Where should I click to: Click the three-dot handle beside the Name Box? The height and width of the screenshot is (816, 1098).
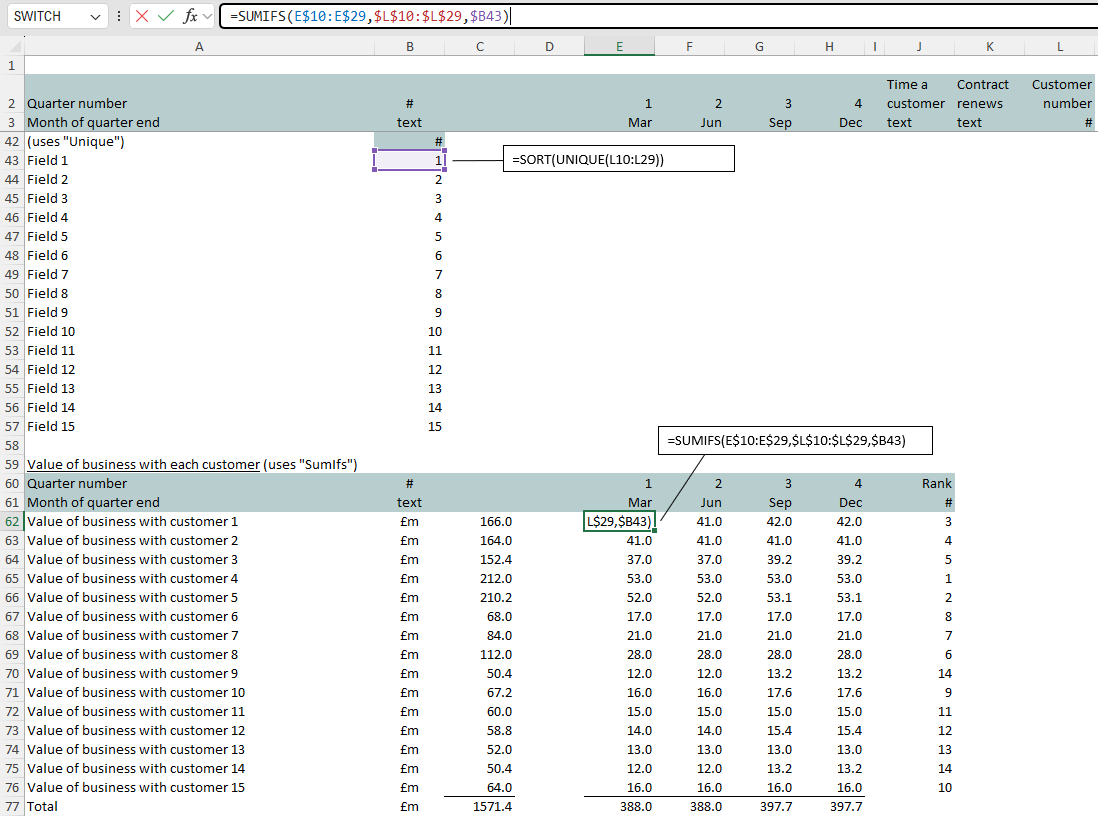click(x=120, y=16)
